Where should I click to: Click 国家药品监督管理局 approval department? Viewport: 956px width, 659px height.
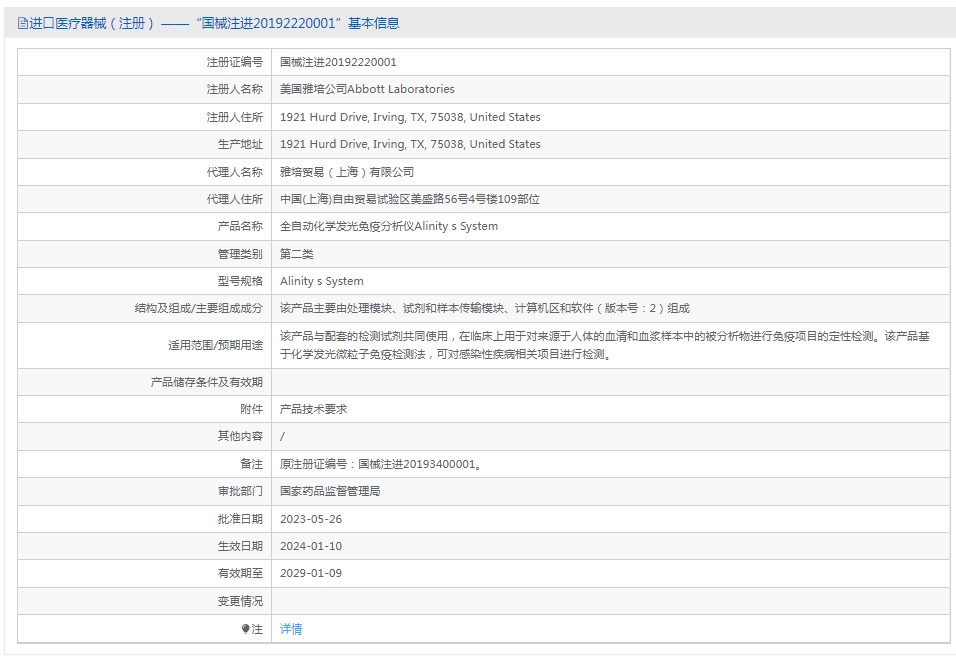point(330,491)
